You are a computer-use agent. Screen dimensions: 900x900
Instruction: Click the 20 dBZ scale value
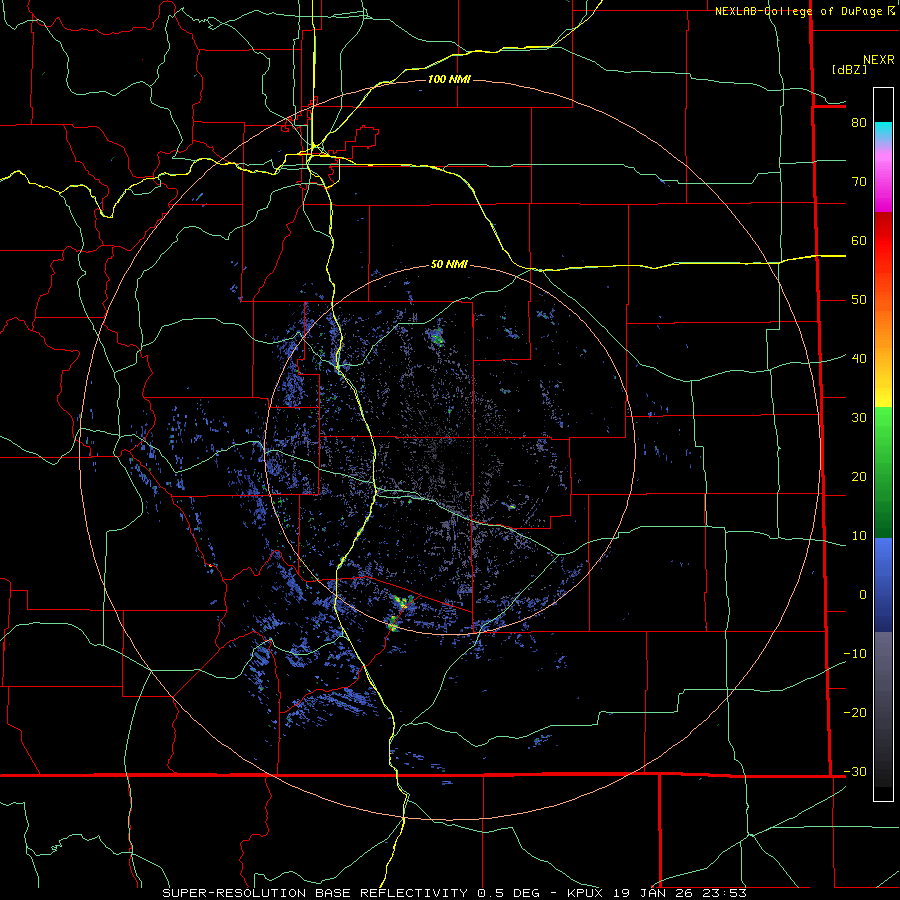[x=859, y=476]
